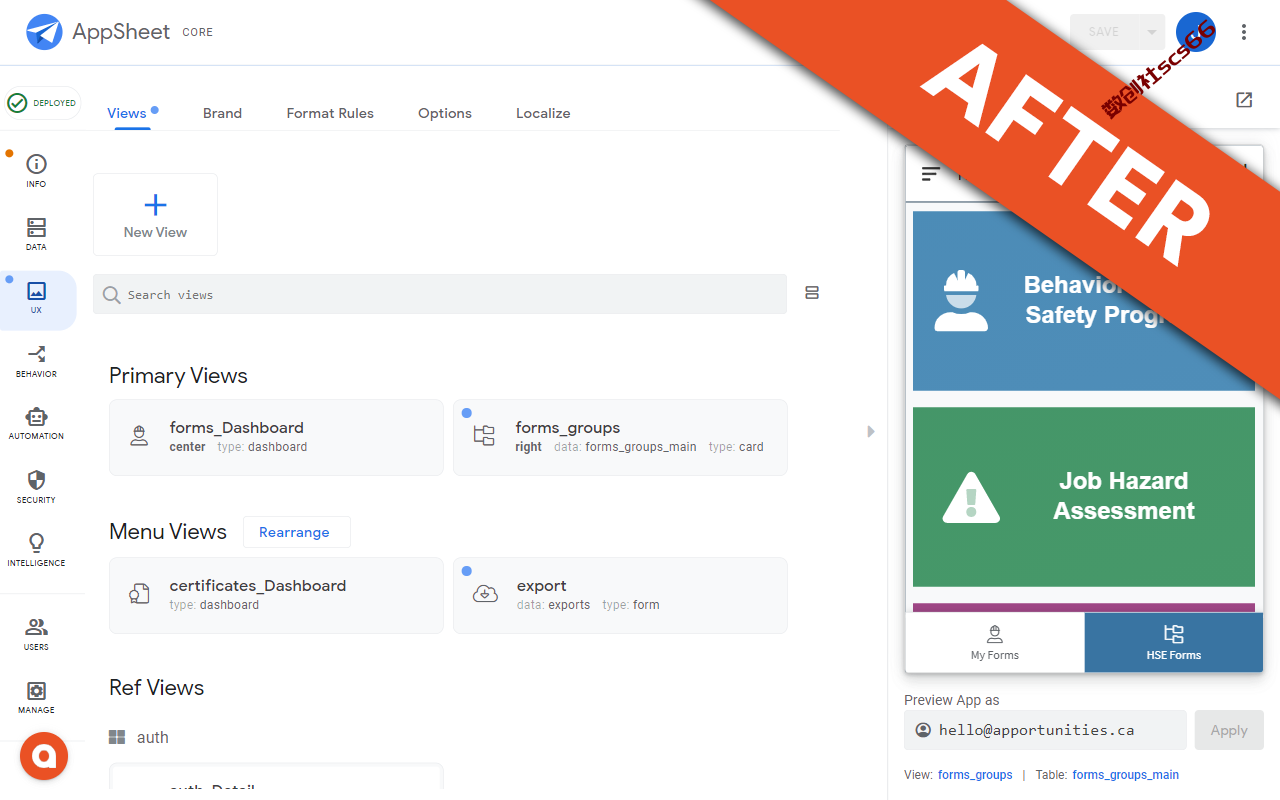This screenshot has width=1280, height=800.
Task: Click the user account avatar
Action: coord(1195,32)
